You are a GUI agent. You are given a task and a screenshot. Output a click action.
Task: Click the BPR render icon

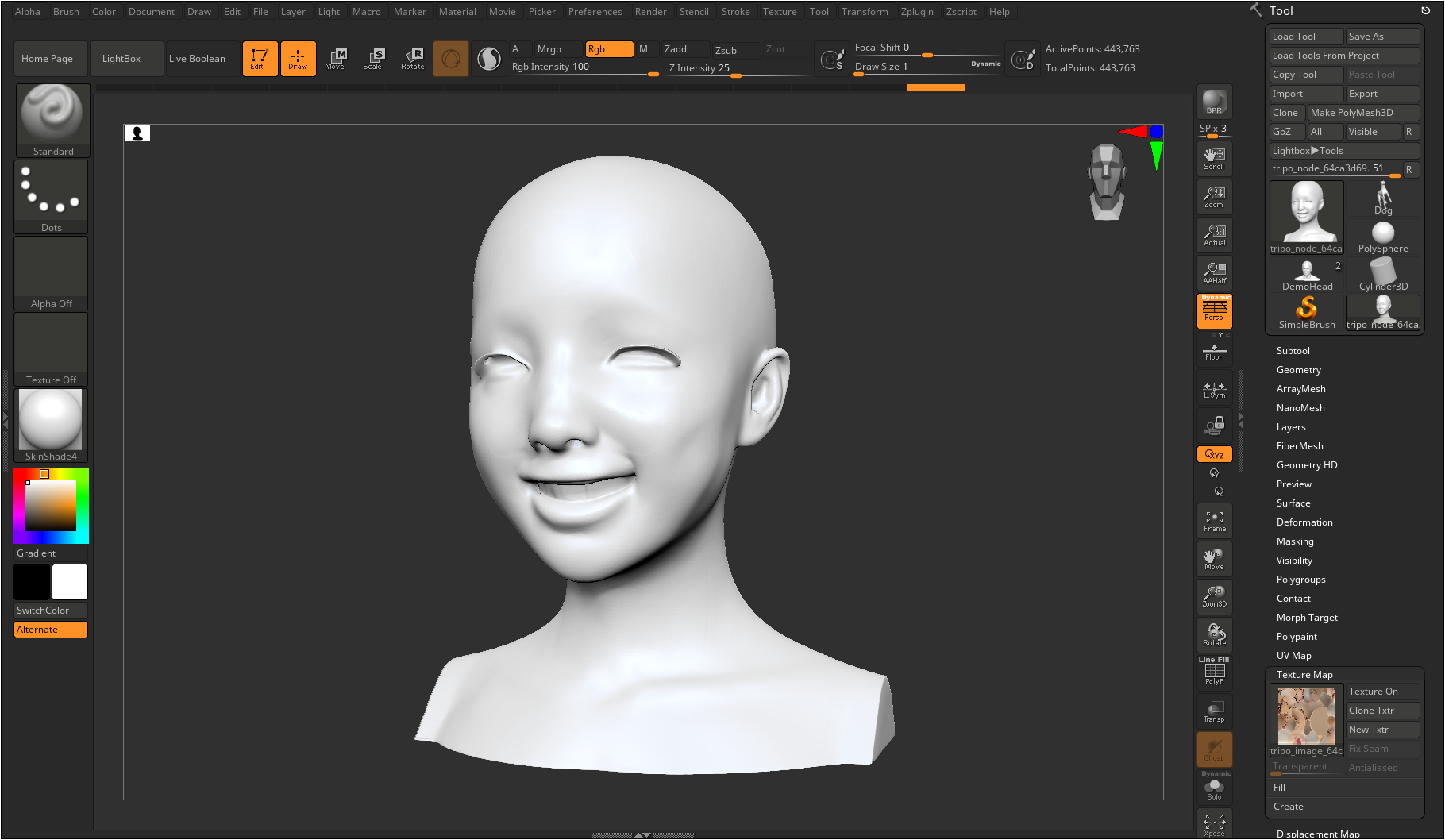click(1214, 102)
